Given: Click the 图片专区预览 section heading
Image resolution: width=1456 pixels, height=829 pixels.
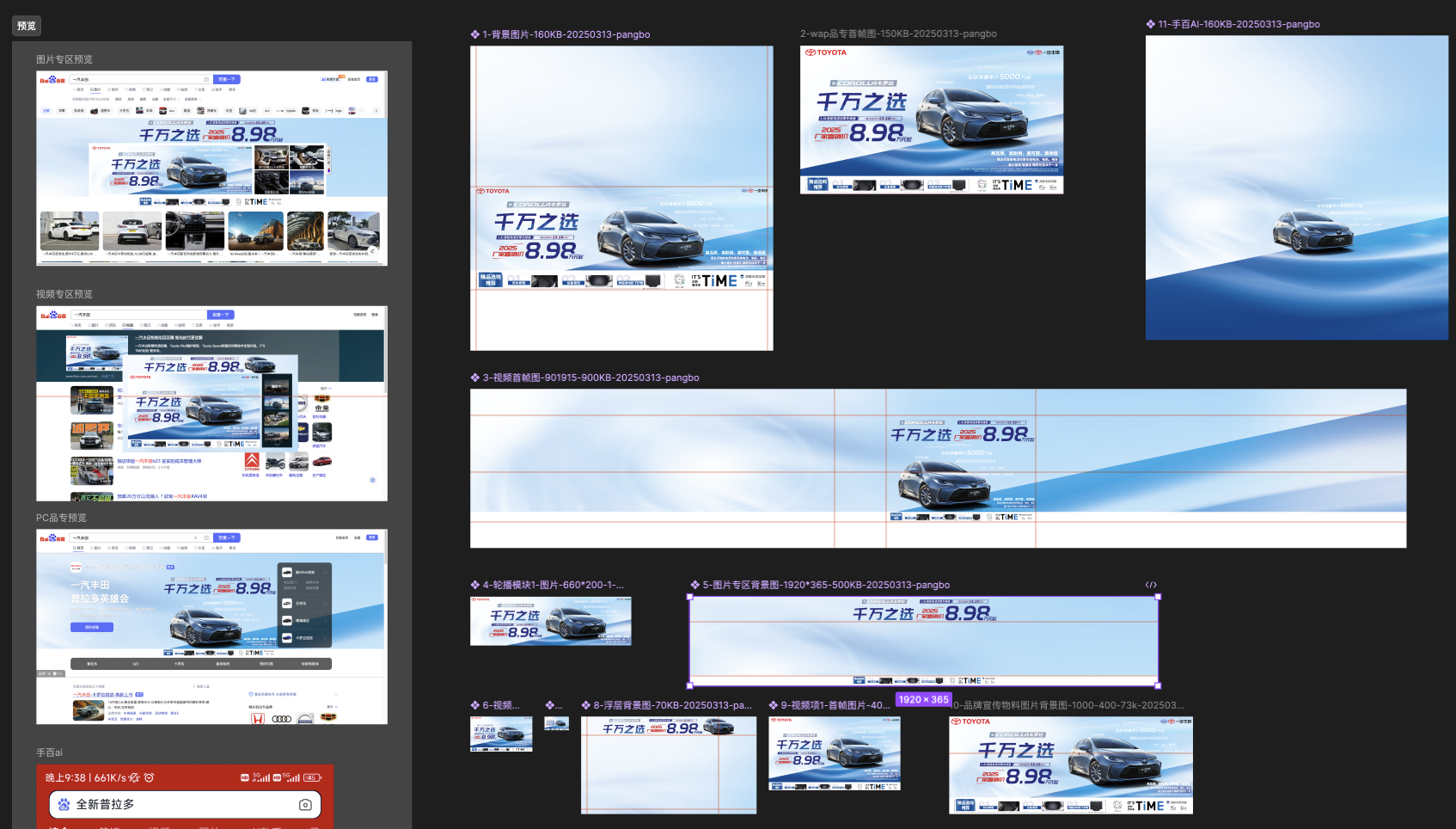Looking at the screenshot, I should pos(64,59).
